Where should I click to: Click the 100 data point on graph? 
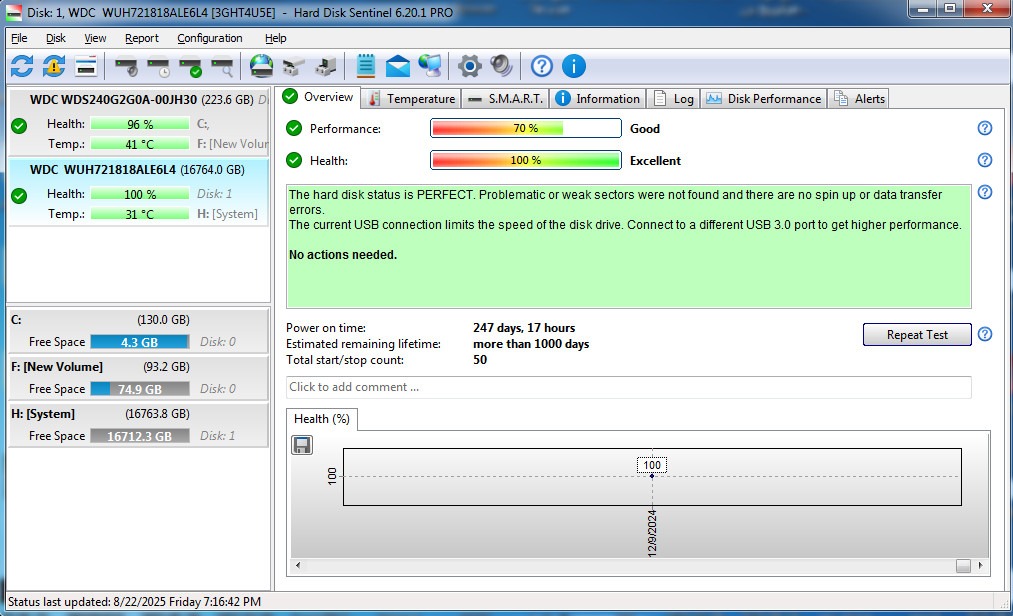[x=652, y=476]
